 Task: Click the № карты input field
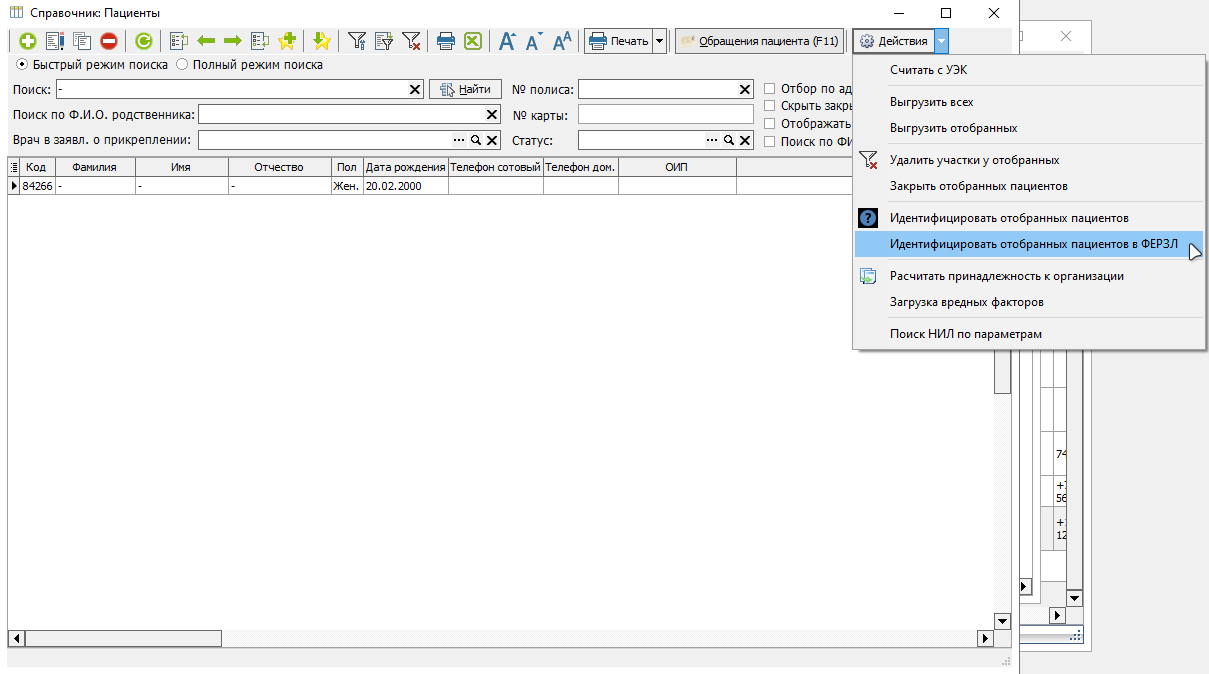665,115
